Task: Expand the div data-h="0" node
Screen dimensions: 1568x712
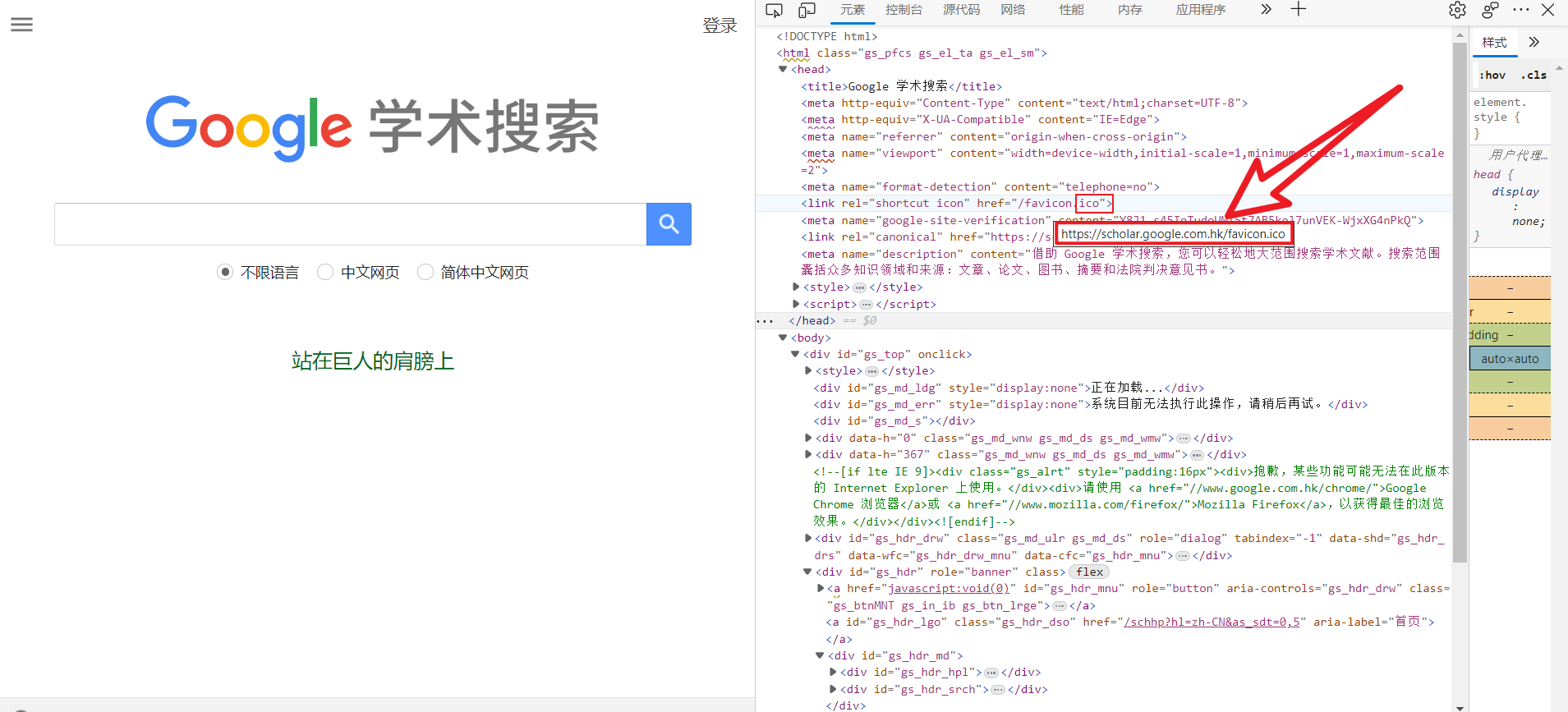Action: click(x=808, y=439)
